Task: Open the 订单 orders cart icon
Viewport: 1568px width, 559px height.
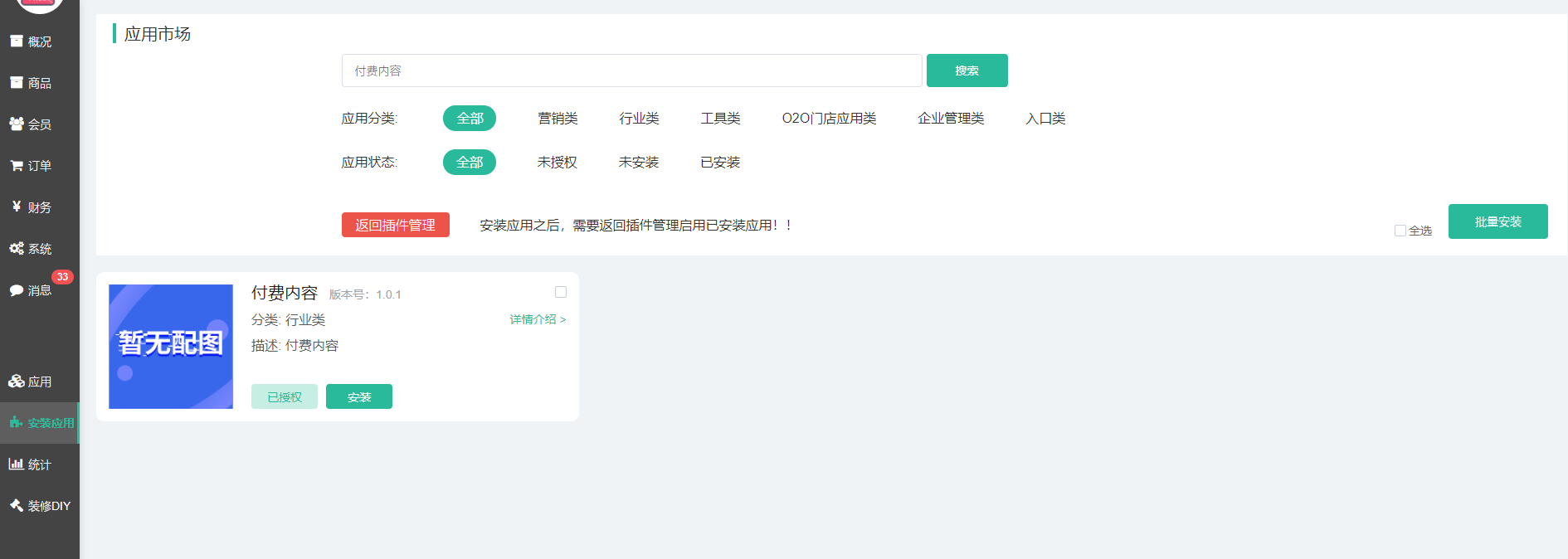Action: pyautogui.click(x=17, y=166)
